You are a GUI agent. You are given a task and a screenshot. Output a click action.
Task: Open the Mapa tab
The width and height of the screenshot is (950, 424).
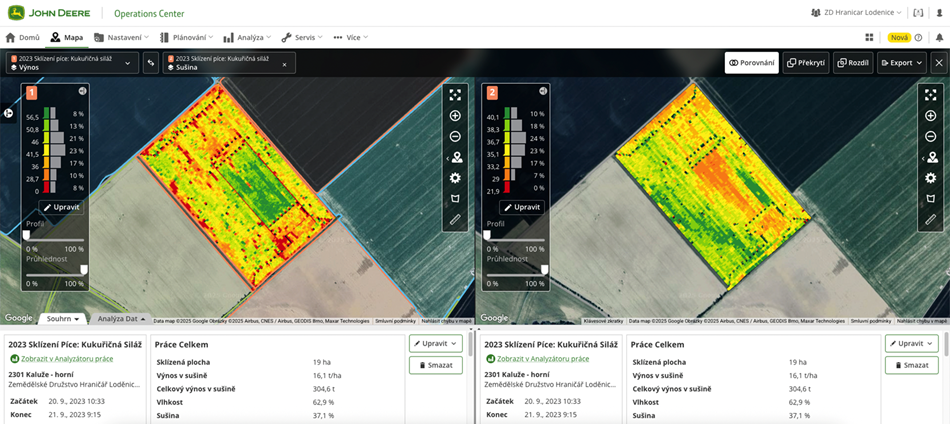click(x=67, y=38)
